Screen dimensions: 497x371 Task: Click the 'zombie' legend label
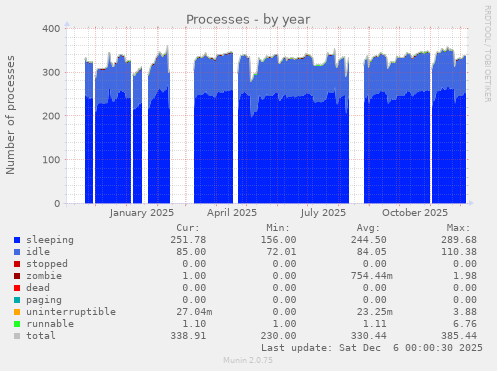(44, 276)
